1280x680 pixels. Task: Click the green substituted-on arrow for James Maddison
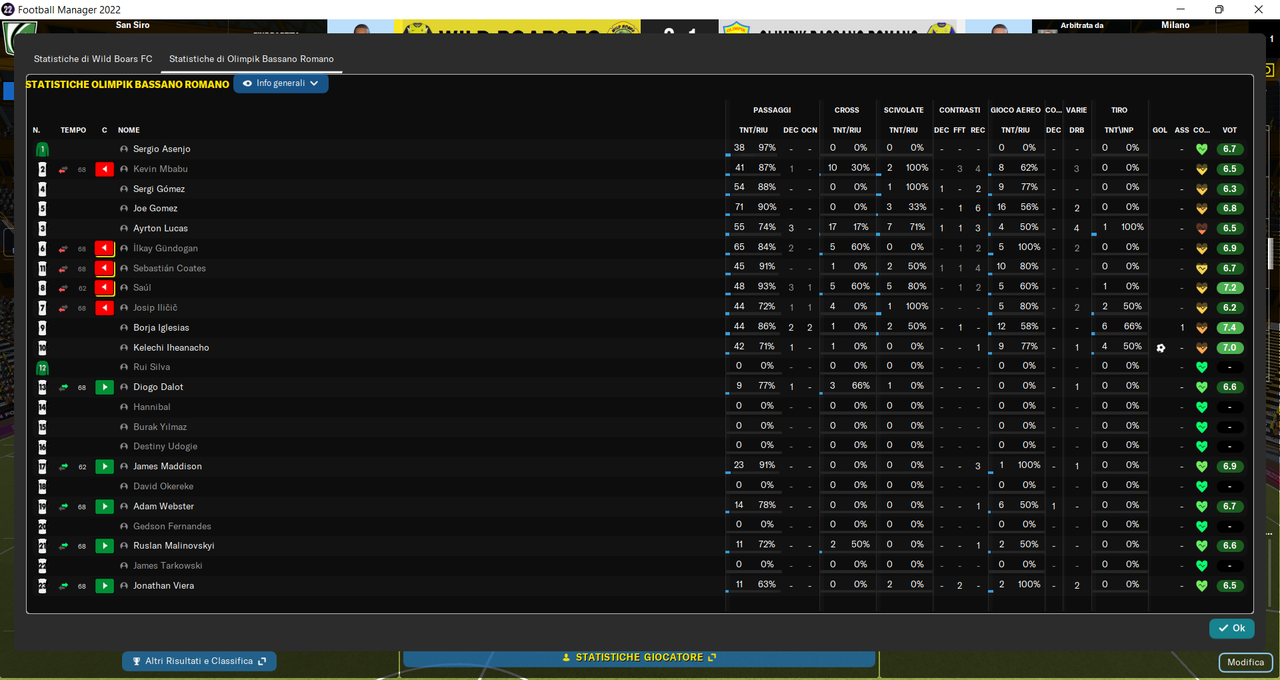tap(105, 467)
